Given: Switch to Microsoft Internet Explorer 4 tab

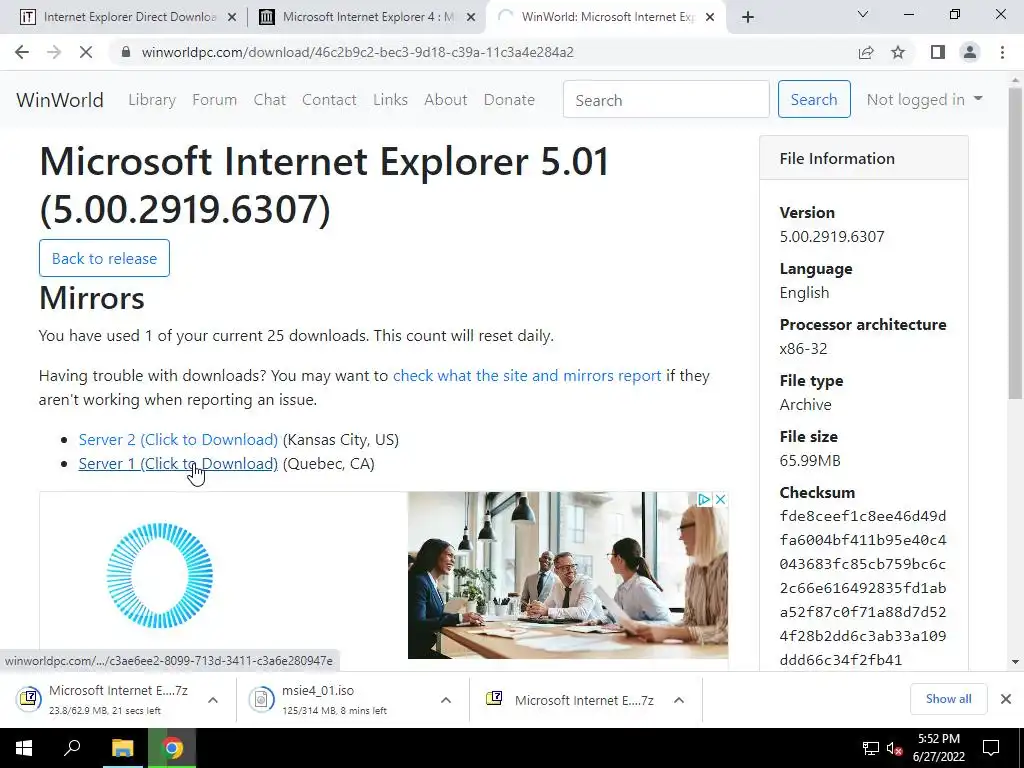Looking at the screenshot, I should click(x=367, y=17).
